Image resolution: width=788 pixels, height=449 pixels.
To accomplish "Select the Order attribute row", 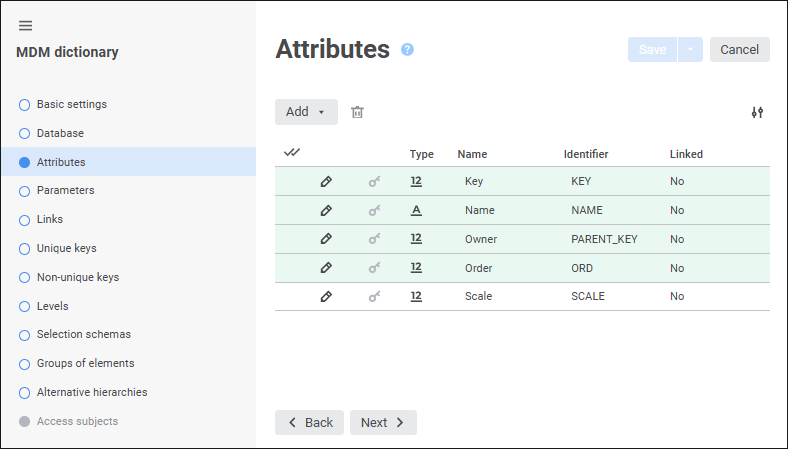I will tap(520, 268).
